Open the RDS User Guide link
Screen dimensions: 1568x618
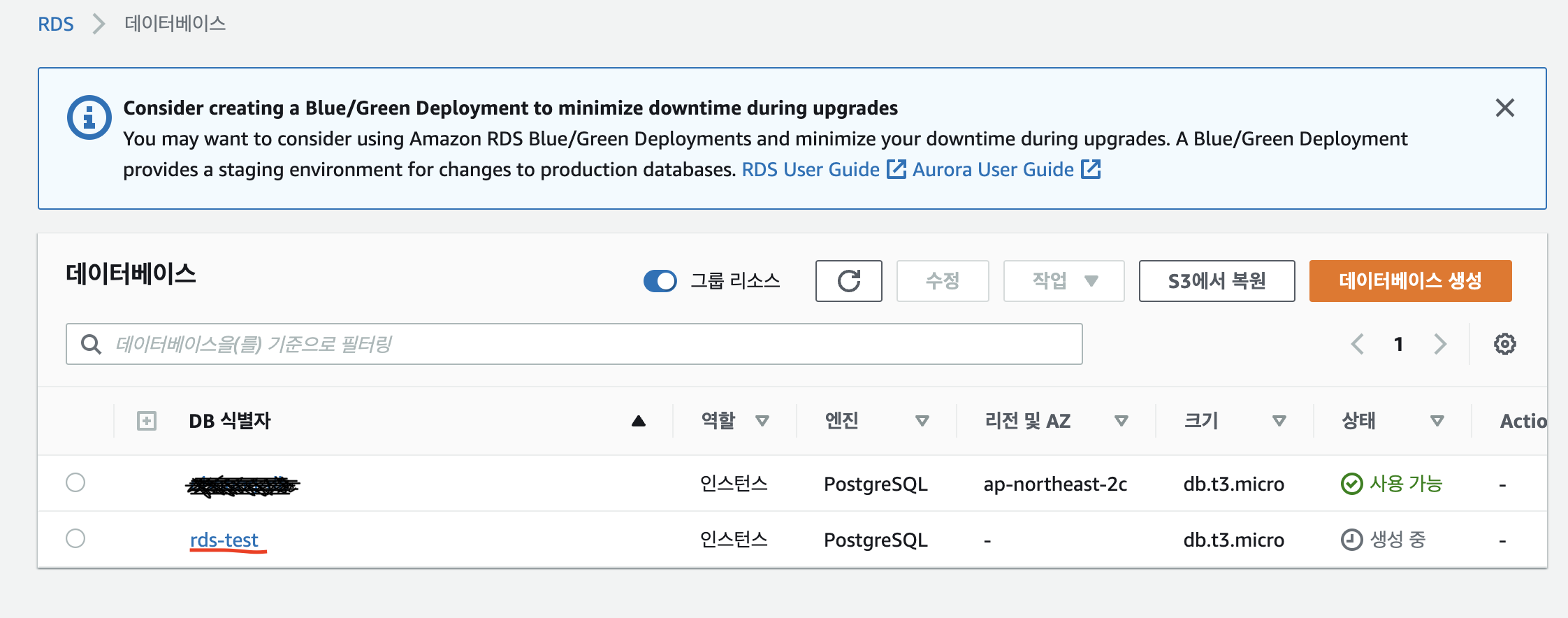(811, 169)
